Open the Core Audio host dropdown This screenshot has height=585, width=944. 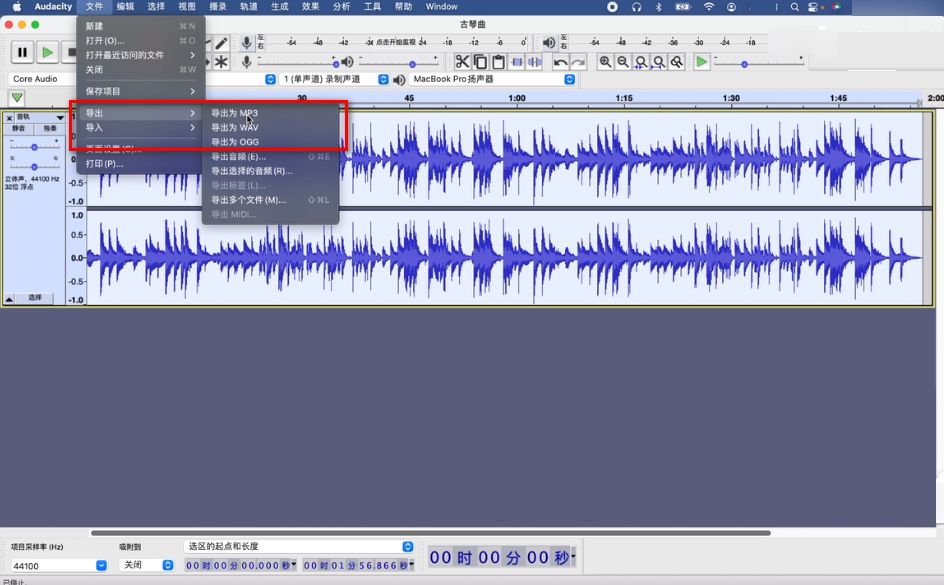(42, 79)
